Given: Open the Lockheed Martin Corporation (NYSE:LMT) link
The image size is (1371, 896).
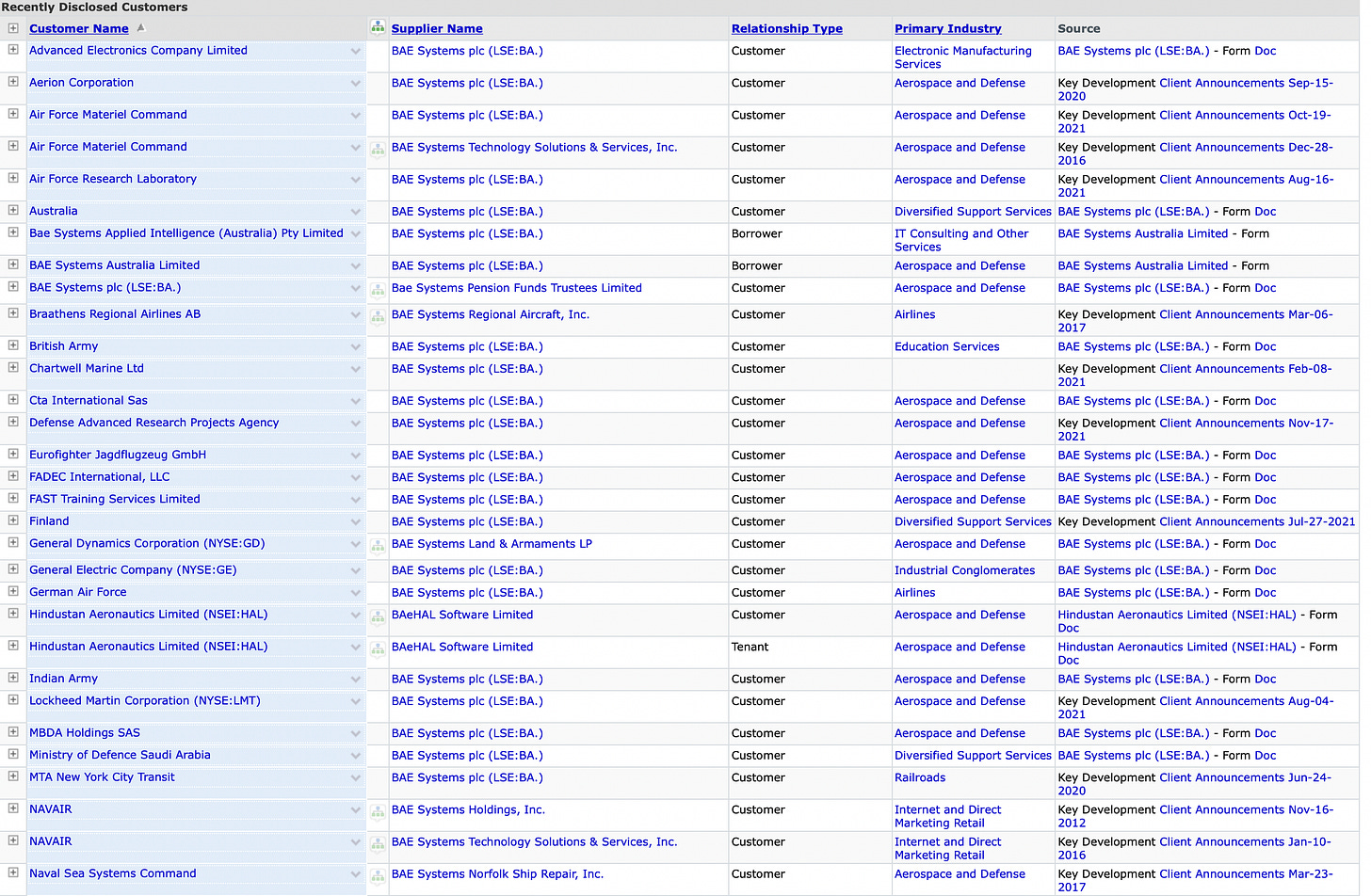Looking at the screenshot, I should 145,701.
